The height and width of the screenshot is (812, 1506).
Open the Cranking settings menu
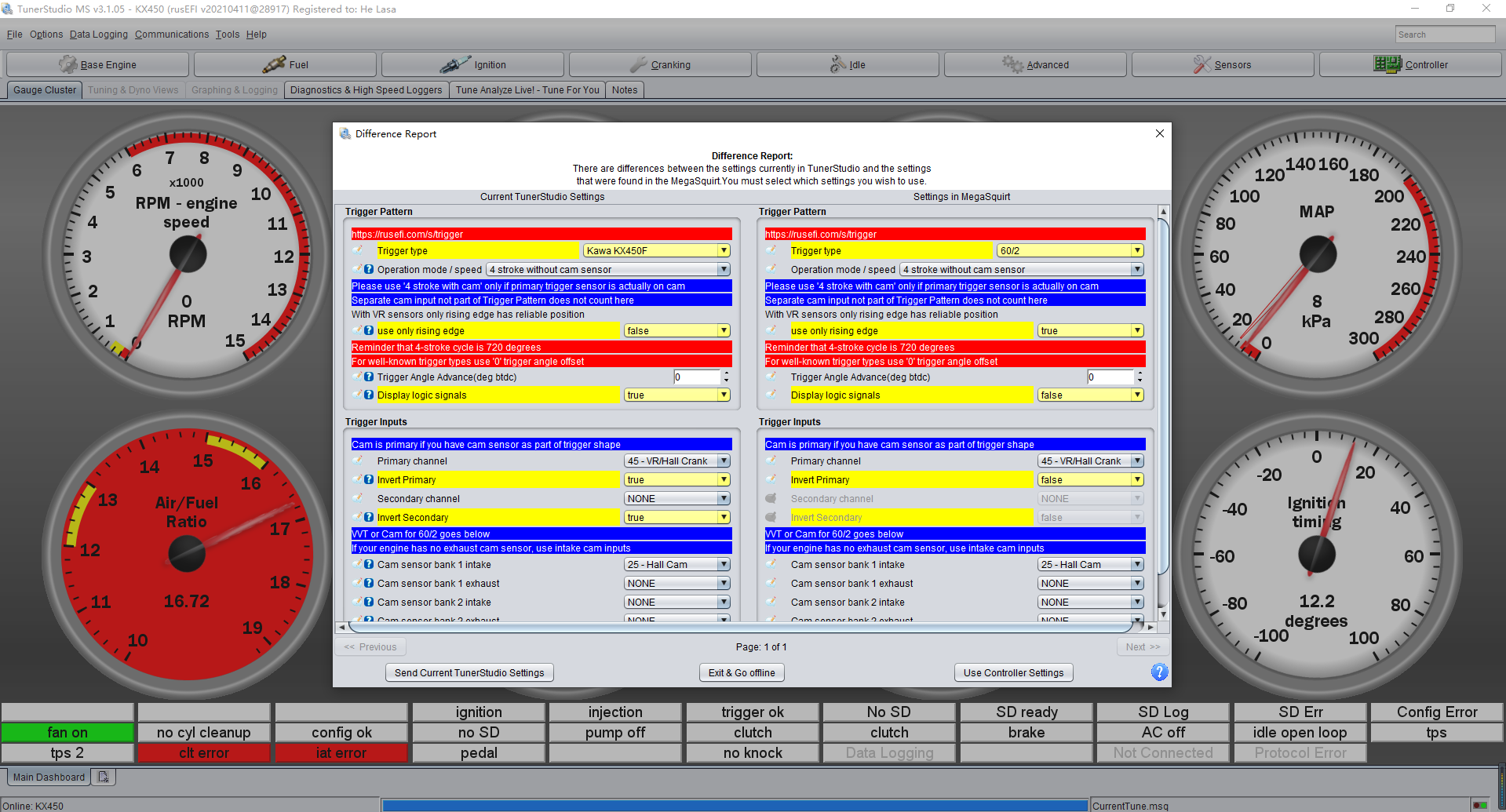coord(660,64)
